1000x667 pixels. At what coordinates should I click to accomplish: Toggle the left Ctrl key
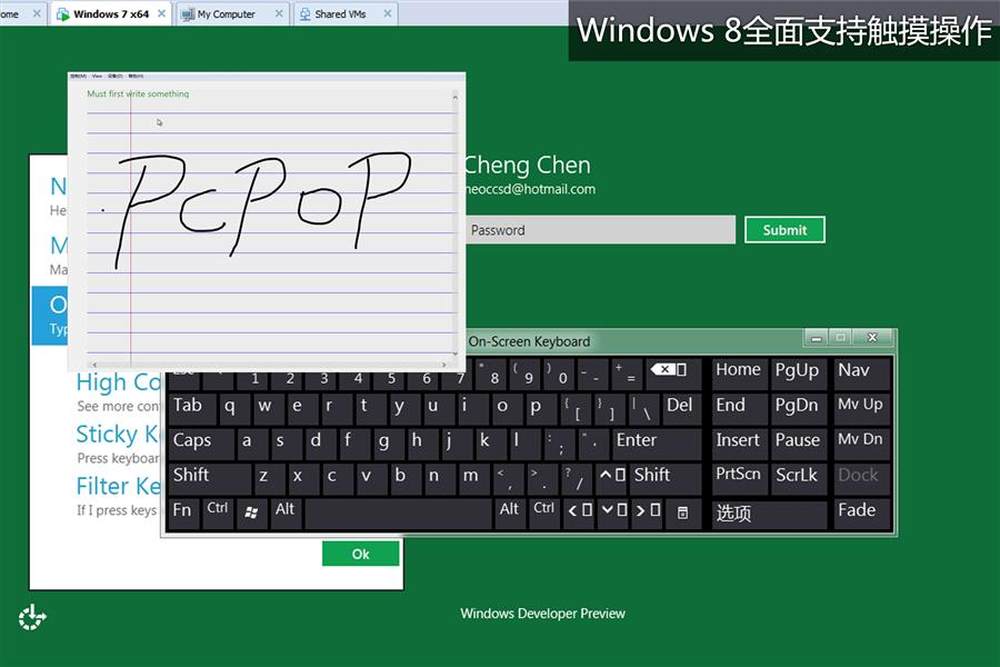click(217, 511)
